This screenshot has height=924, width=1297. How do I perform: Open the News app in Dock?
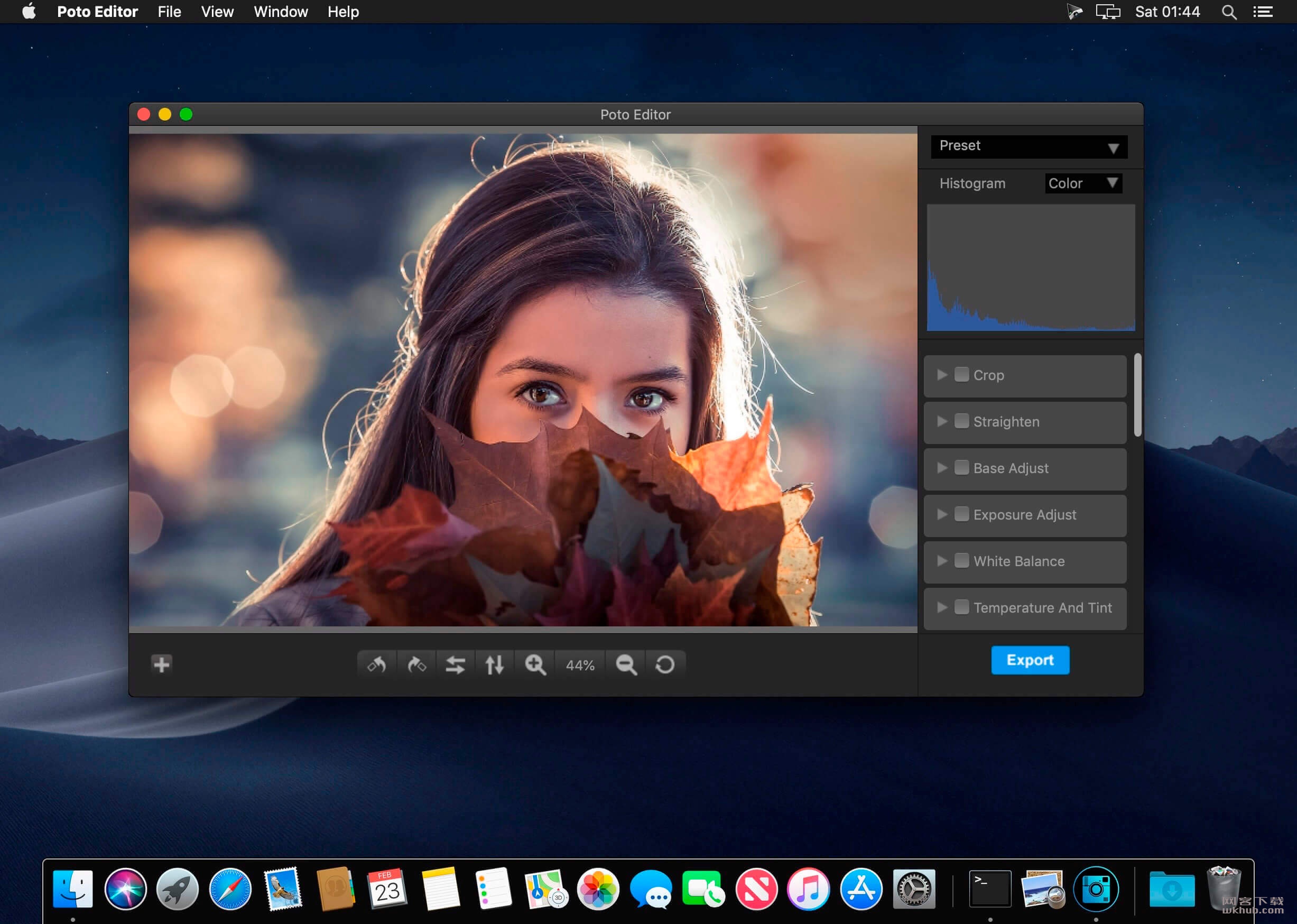click(x=756, y=889)
